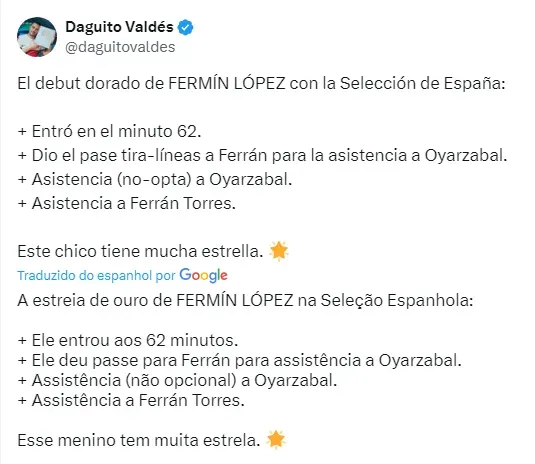Open the @daguitovaldes handle link
Image resolution: width=535 pixels, height=464 pixels.
click(x=120, y=47)
